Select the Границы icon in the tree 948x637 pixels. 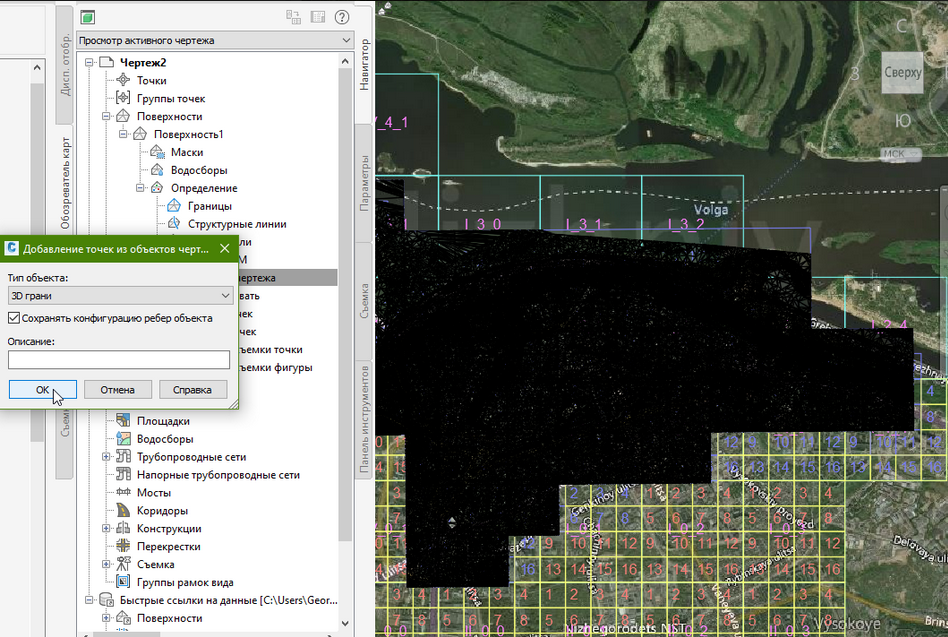coord(173,206)
